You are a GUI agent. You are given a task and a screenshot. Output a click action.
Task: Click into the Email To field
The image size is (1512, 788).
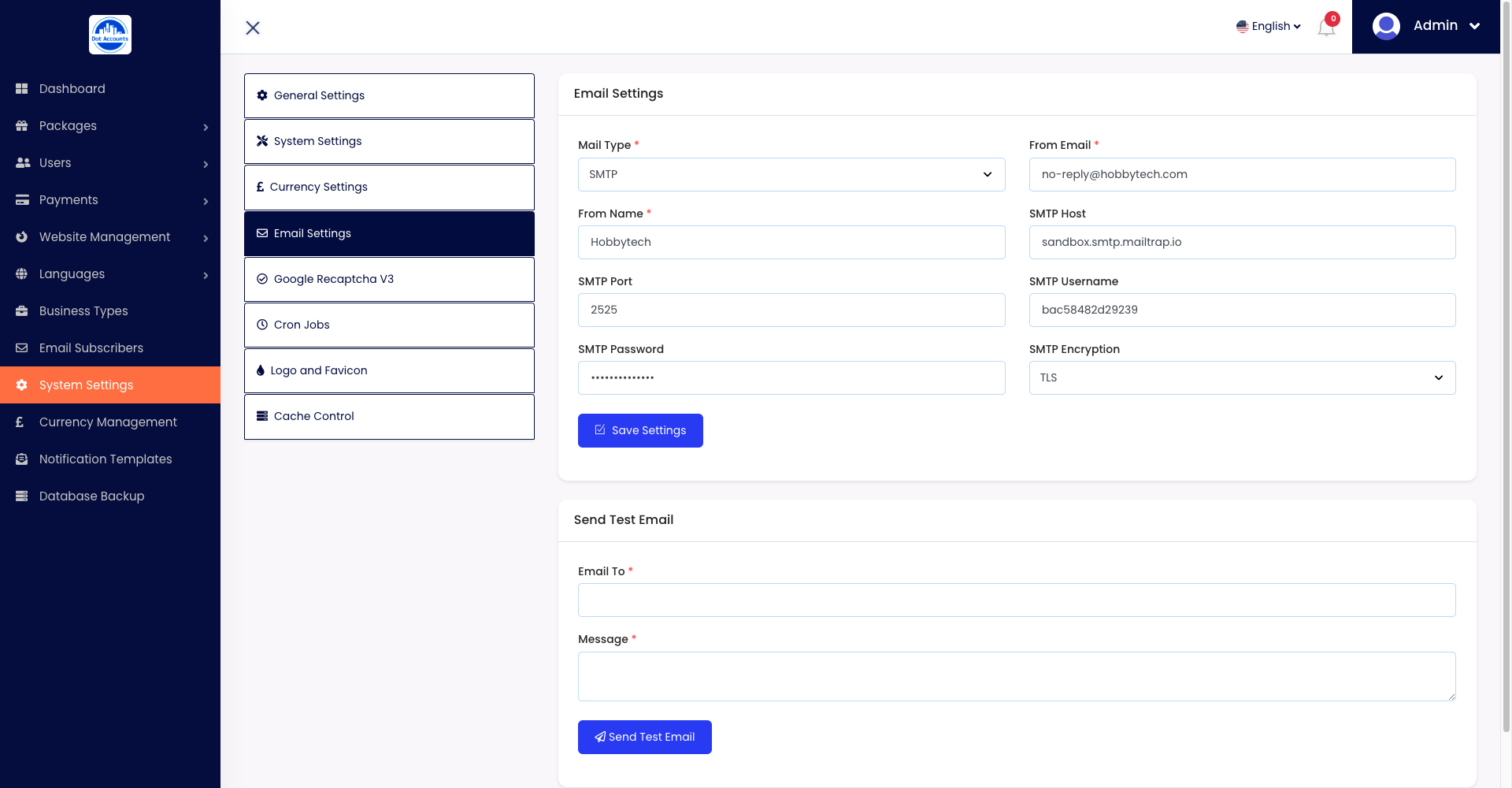point(1016,600)
